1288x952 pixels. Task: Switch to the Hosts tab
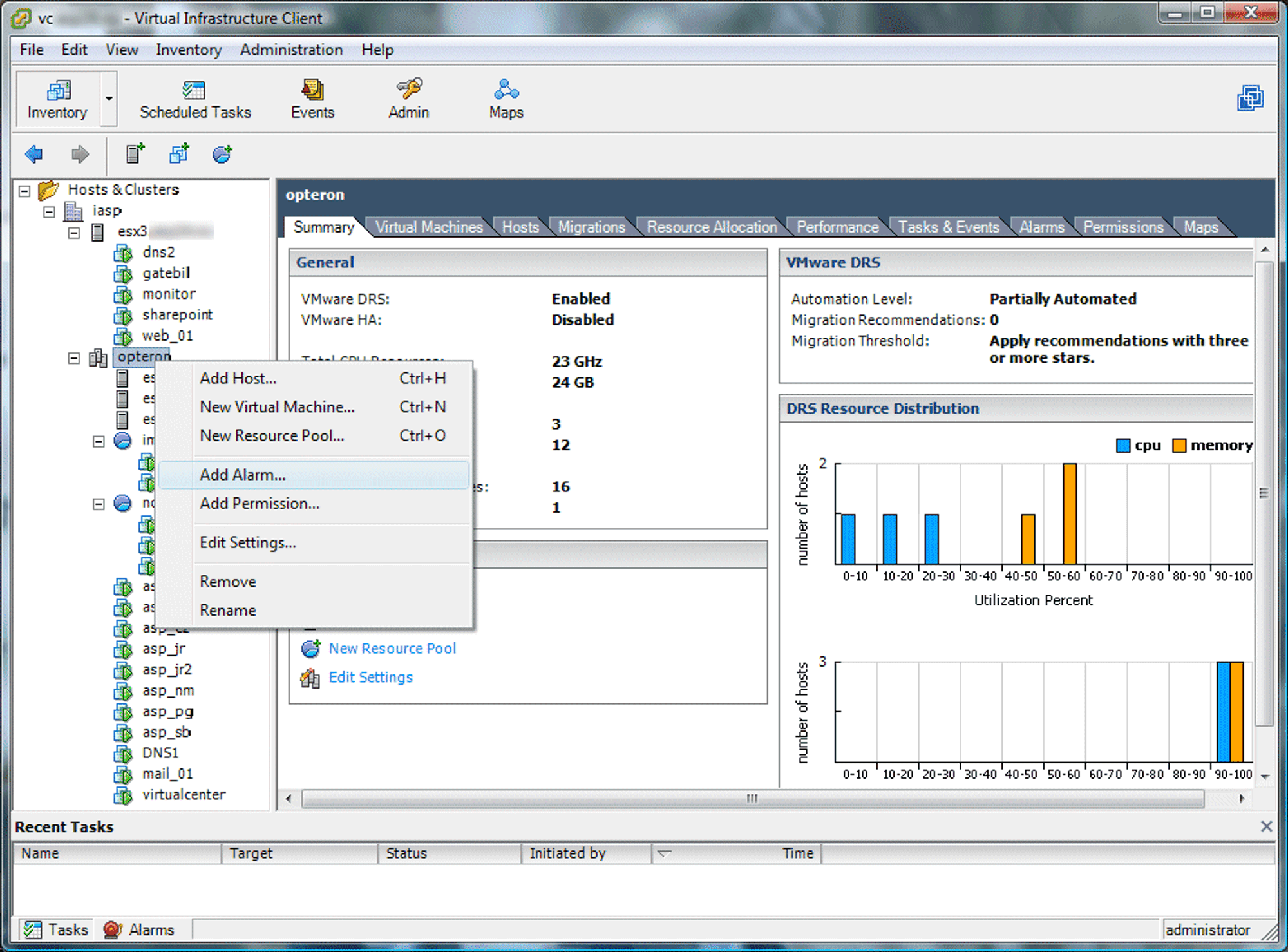pos(520,227)
